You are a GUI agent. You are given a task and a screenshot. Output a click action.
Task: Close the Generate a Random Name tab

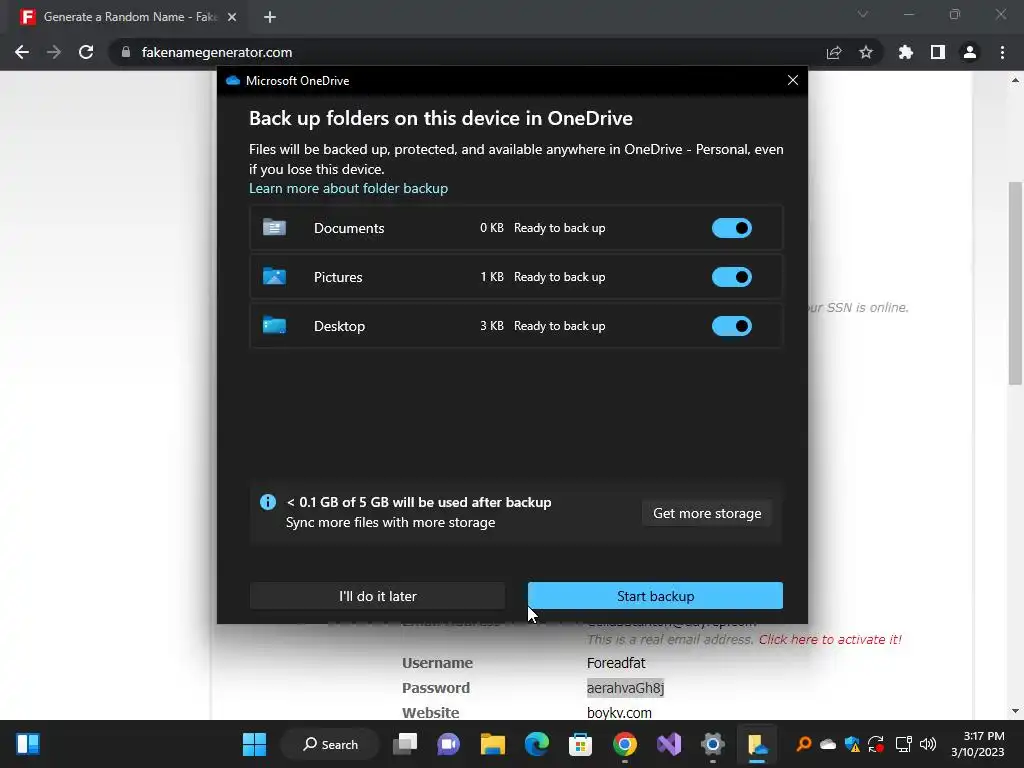coord(232,17)
